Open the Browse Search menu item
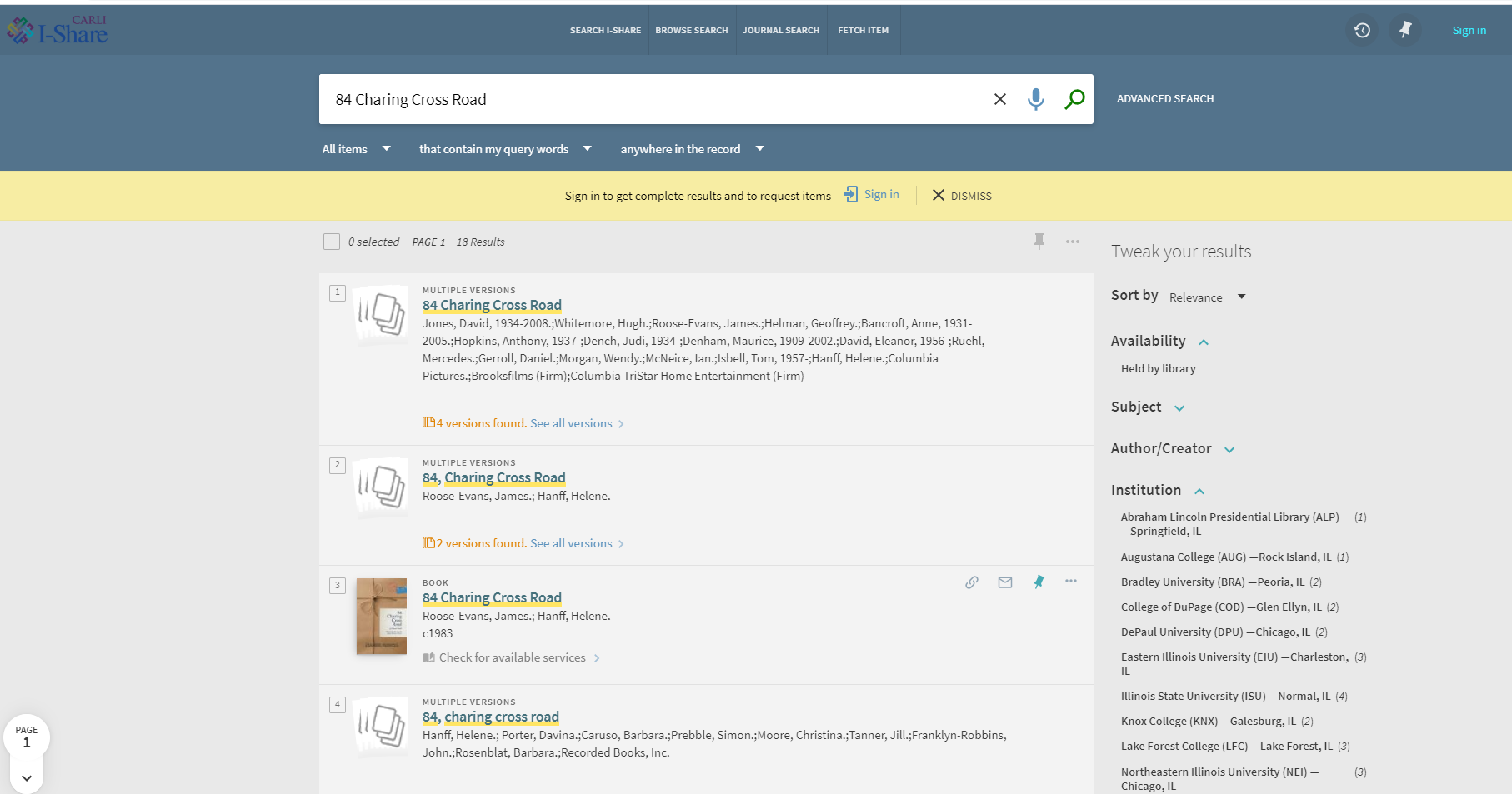Screen dimensions: 1512x794 click(x=691, y=30)
